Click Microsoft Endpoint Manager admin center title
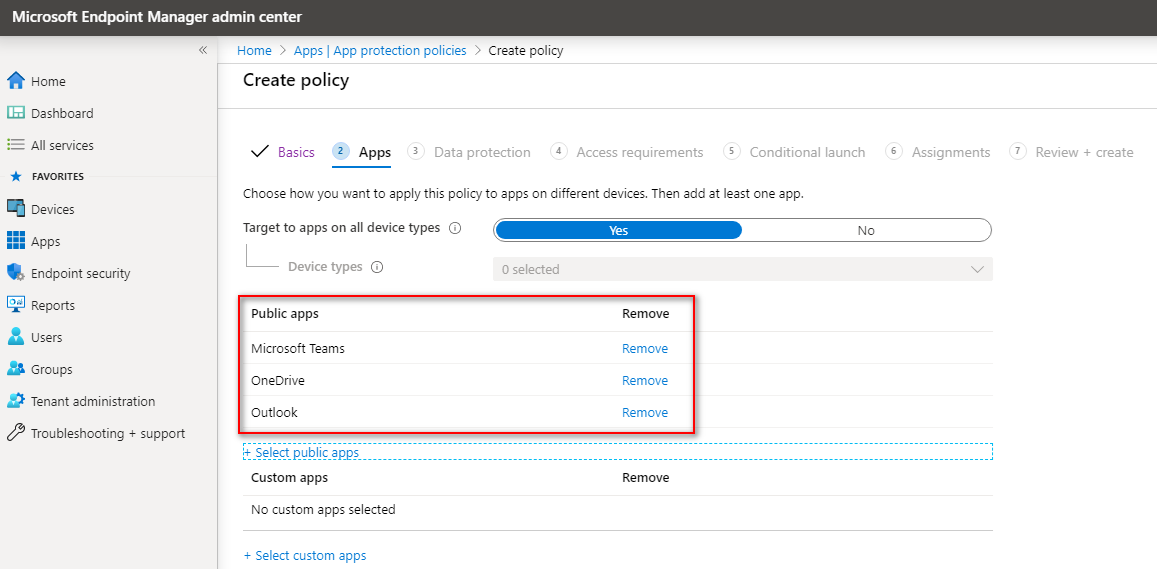This screenshot has width=1157, height=569. point(156,17)
